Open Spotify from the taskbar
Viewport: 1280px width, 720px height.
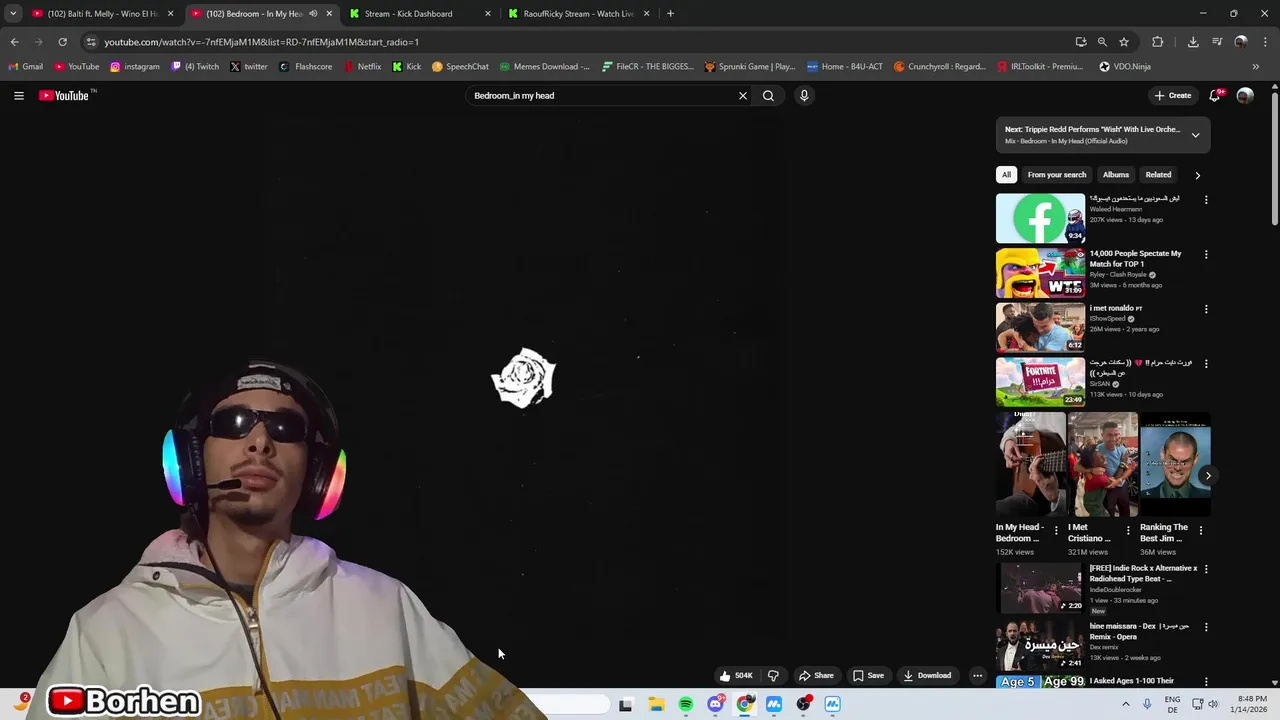(686, 705)
